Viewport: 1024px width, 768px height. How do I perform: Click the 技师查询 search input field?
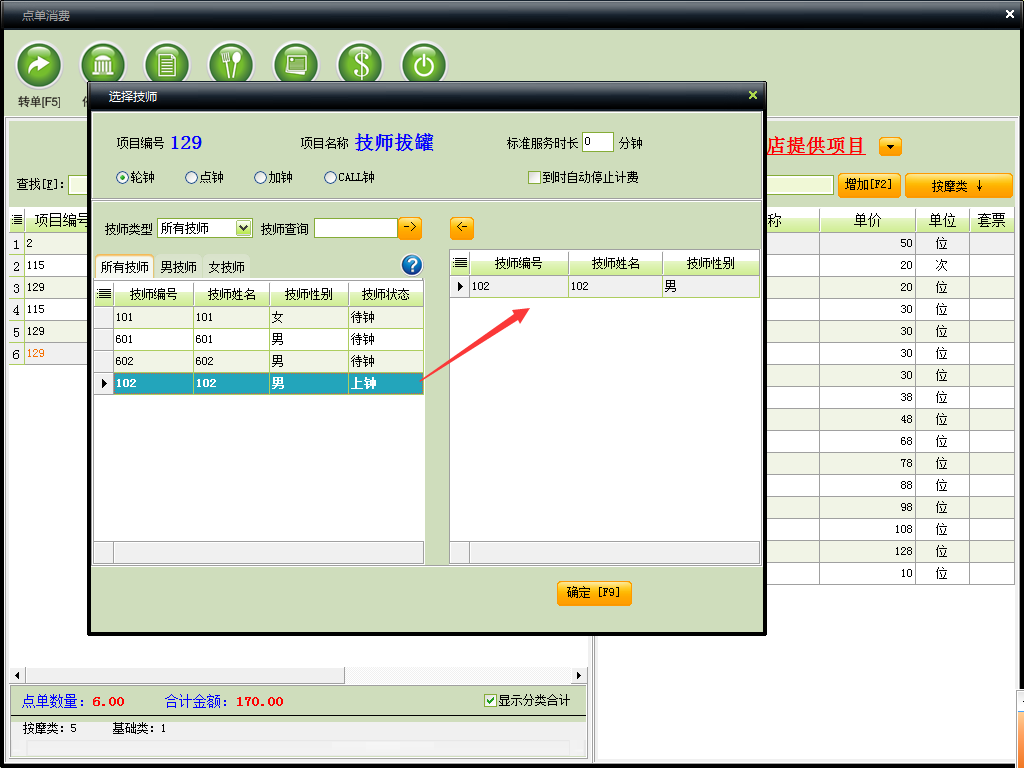[x=355, y=228]
